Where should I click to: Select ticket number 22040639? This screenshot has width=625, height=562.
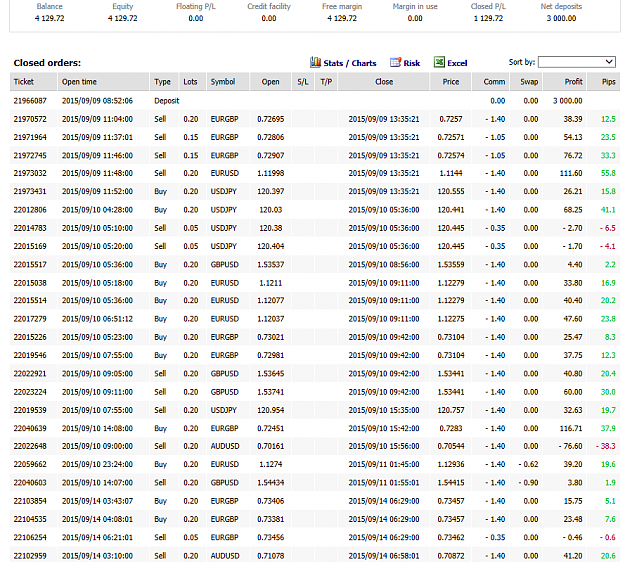pos(30,428)
